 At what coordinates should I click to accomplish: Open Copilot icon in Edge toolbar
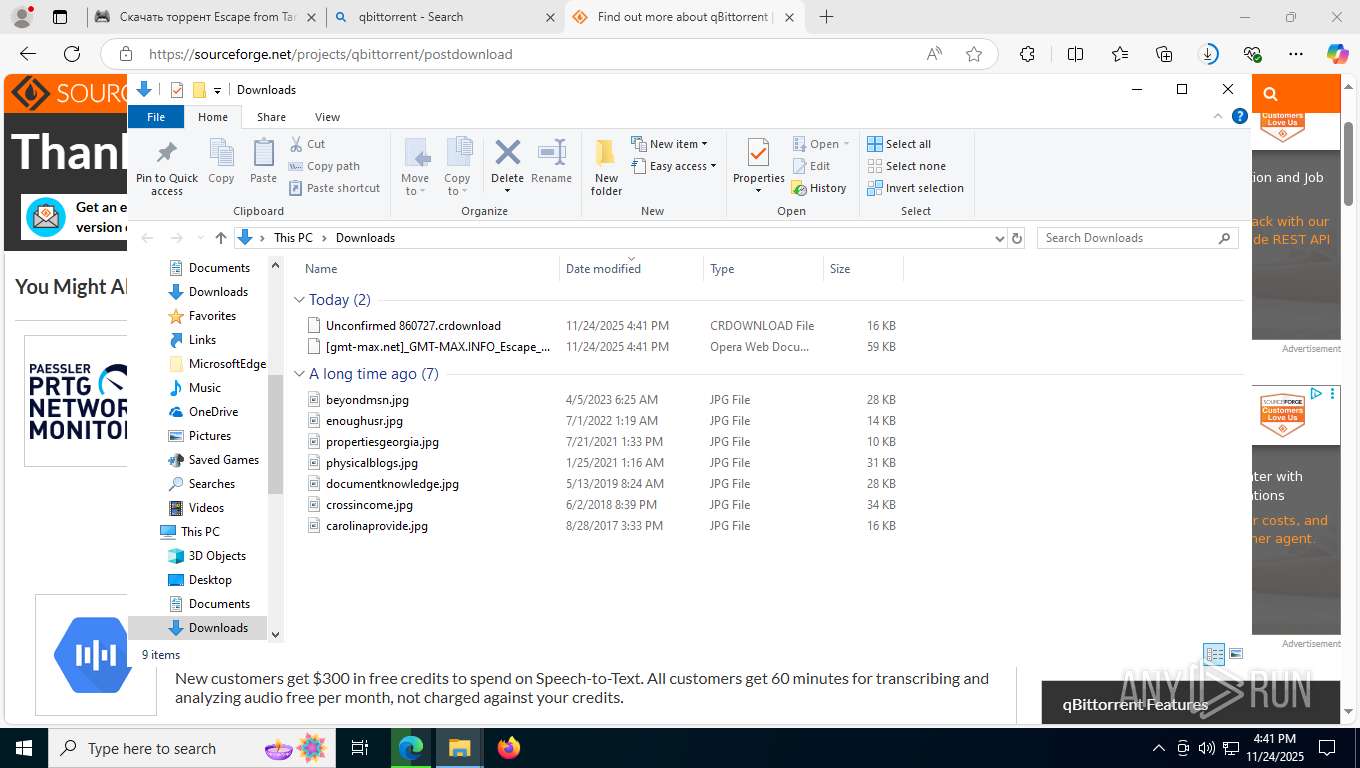click(1337, 54)
